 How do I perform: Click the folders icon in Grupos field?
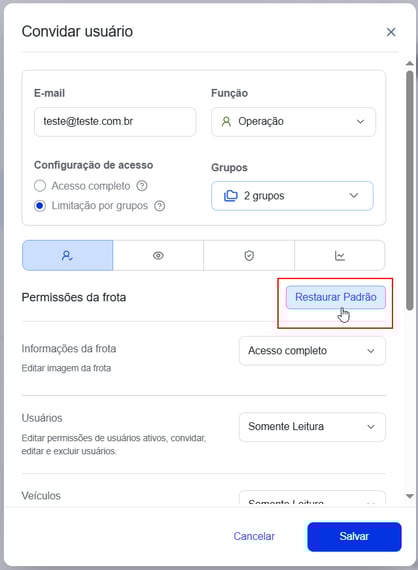click(x=230, y=196)
